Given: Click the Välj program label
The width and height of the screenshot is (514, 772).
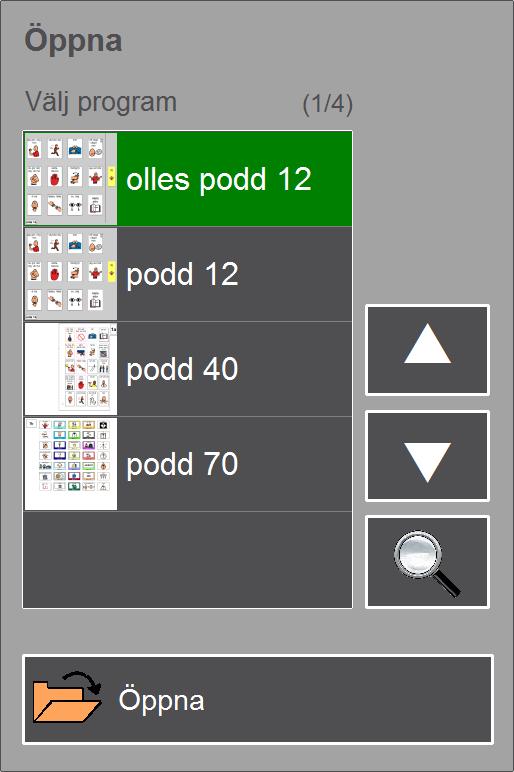Looking at the screenshot, I should point(101,103).
